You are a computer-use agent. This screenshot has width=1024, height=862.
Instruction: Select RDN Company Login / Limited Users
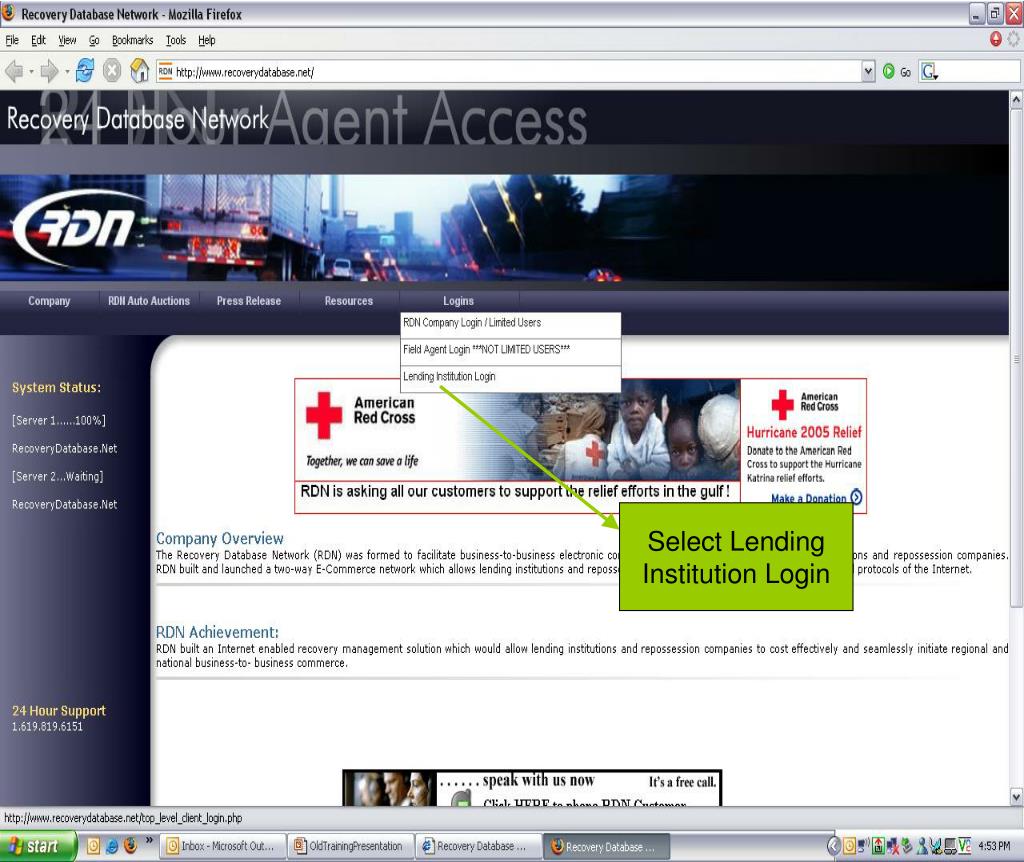pos(510,323)
